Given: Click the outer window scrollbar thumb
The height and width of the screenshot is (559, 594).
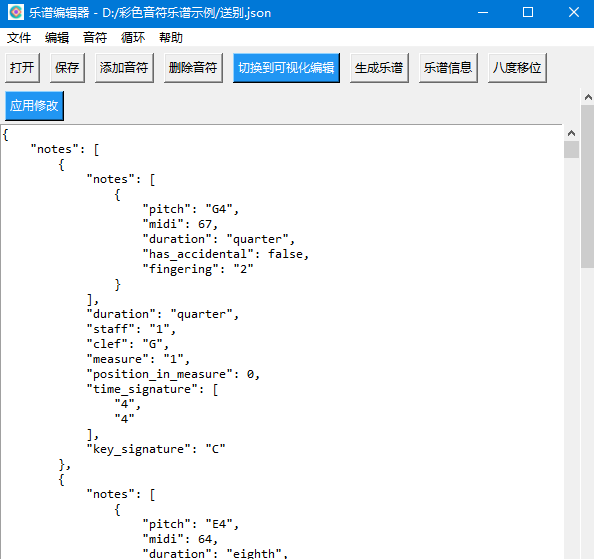Looking at the screenshot, I should pos(588,187).
